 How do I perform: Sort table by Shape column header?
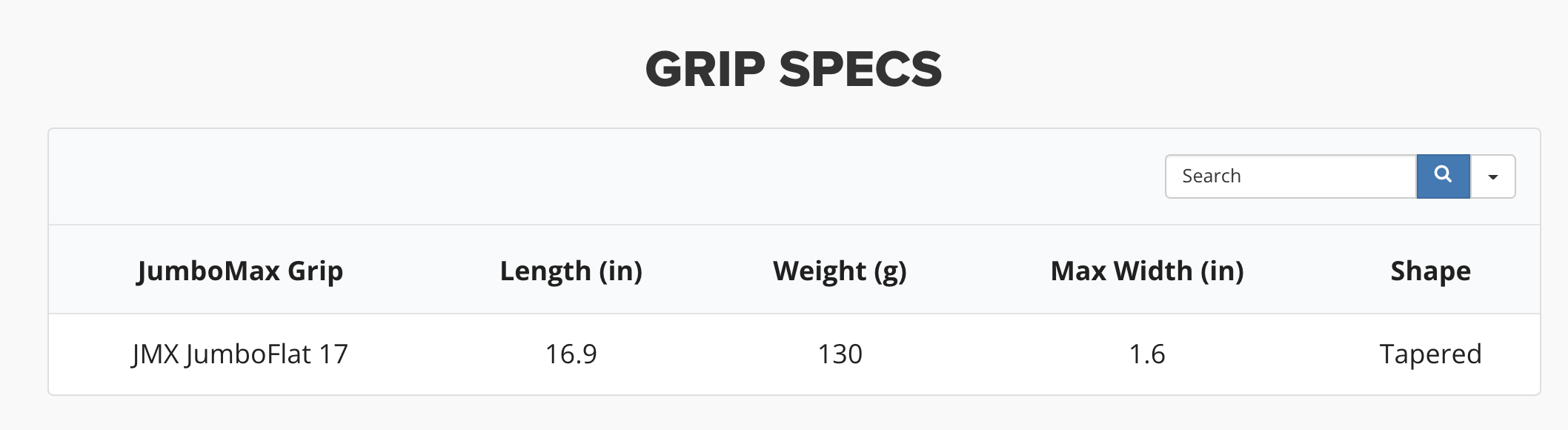1431,271
